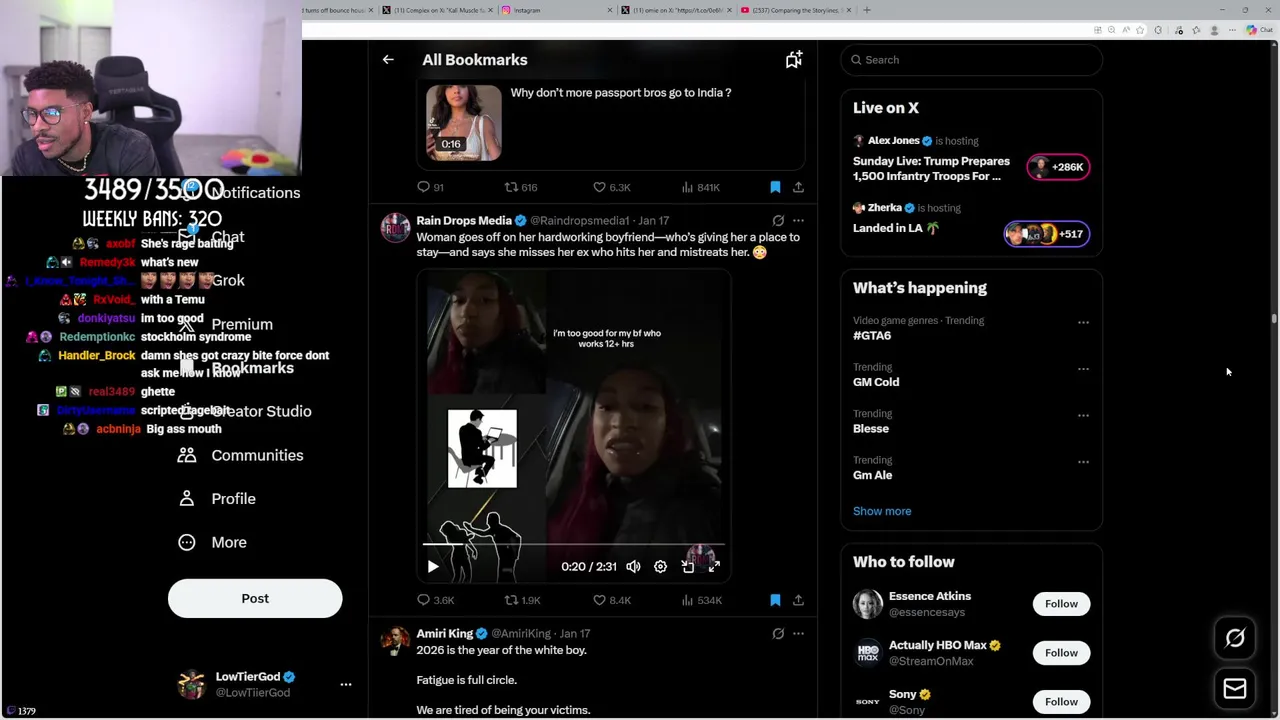Reply to Rain Drops Media post (3.6K)
Viewport: 1280px width, 720px height.
(436, 600)
